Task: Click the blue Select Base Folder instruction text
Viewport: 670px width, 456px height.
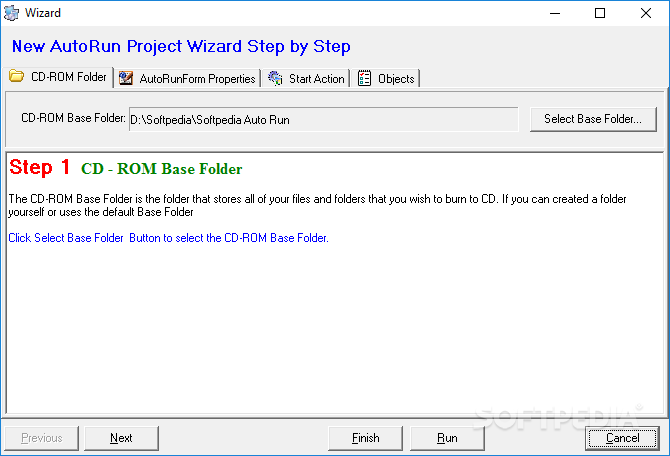Action: tap(168, 238)
